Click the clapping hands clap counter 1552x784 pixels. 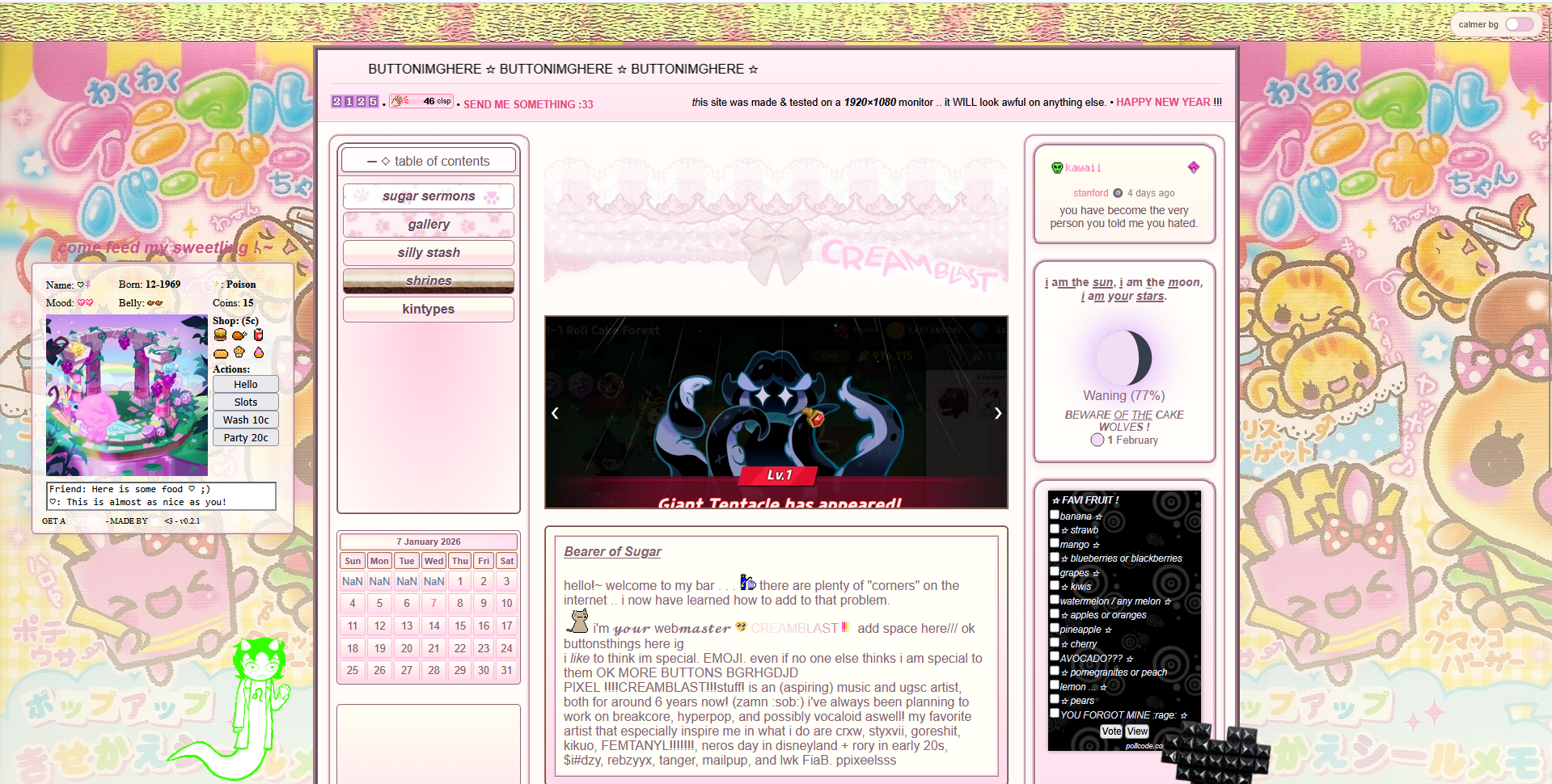(x=421, y=101)
